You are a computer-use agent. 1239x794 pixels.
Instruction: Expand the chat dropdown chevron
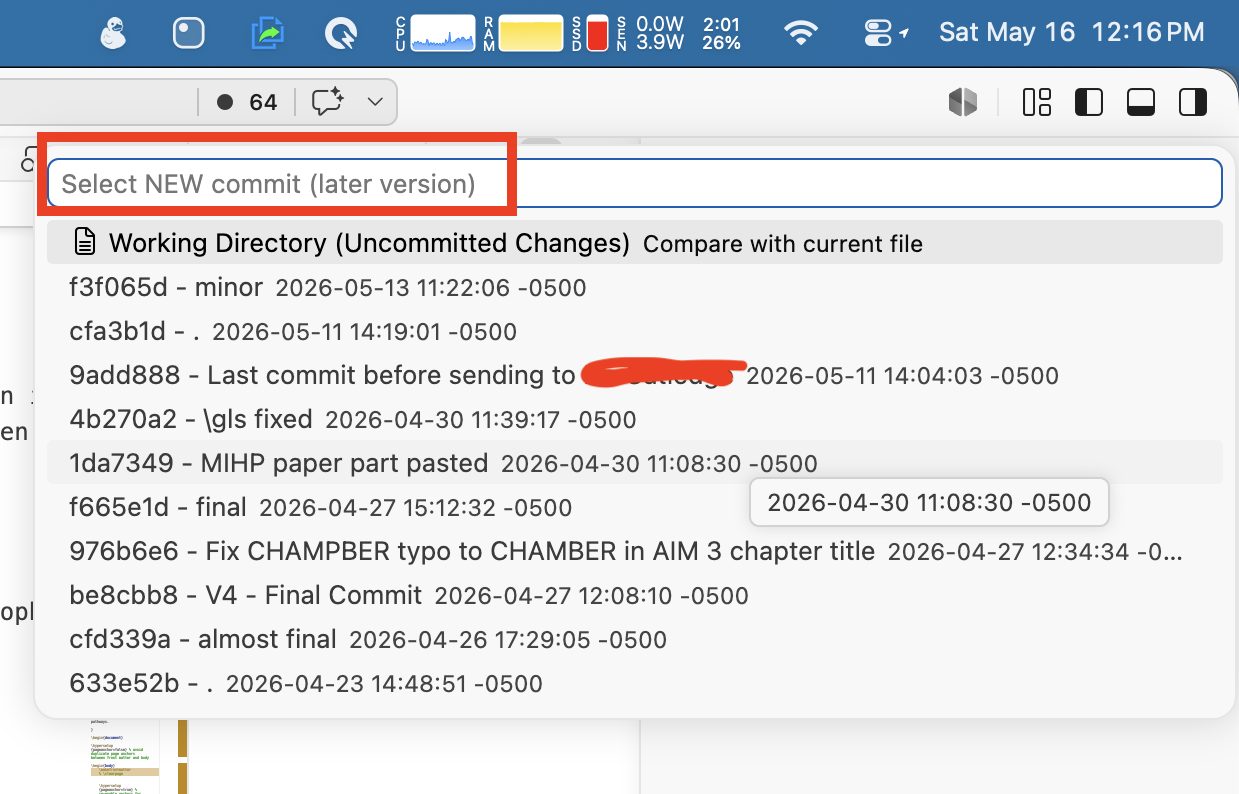point(375,101)
